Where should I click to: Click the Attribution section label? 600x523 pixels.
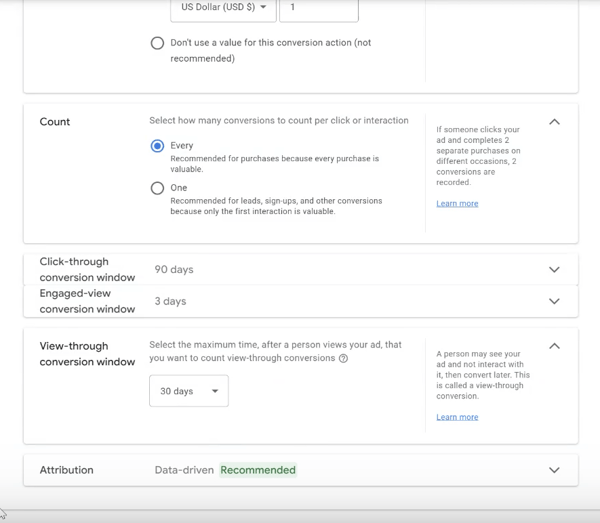66,470
